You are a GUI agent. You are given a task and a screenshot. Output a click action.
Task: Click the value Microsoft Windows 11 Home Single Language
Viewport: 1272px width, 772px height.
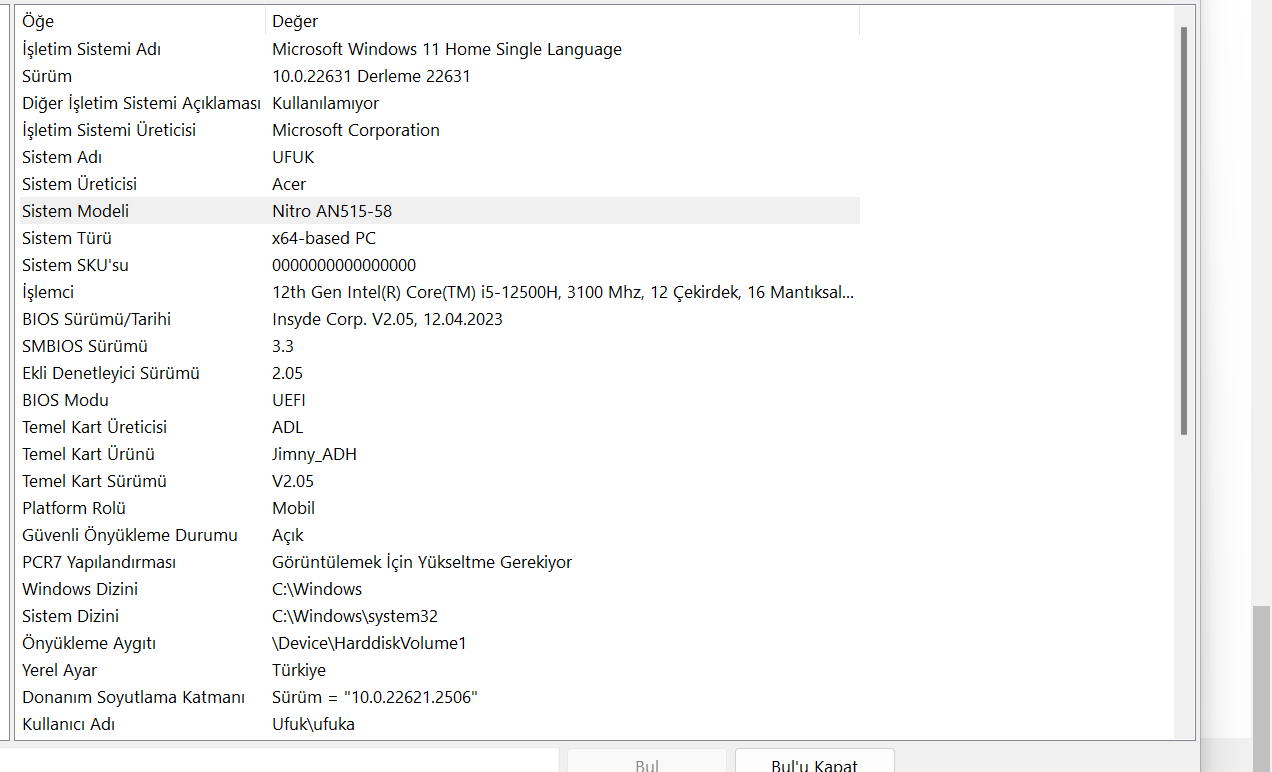point(447,49)
